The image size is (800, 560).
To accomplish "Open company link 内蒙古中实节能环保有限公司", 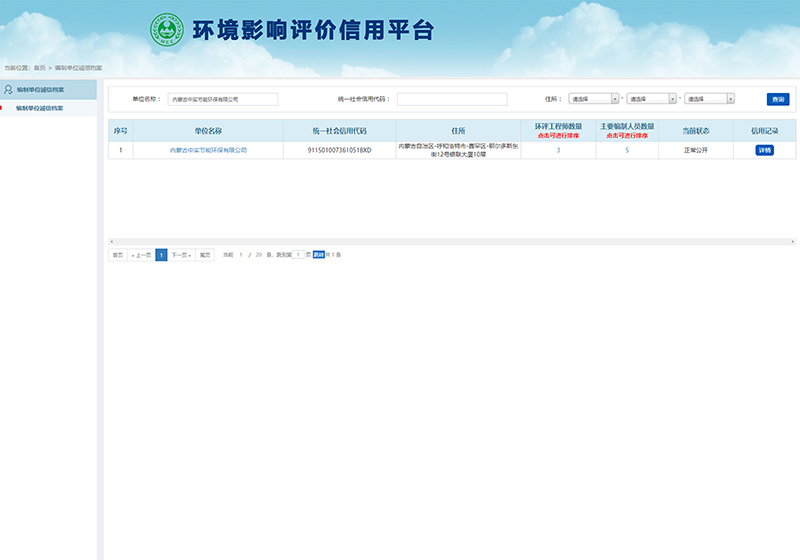I will [x=208, y=150].
